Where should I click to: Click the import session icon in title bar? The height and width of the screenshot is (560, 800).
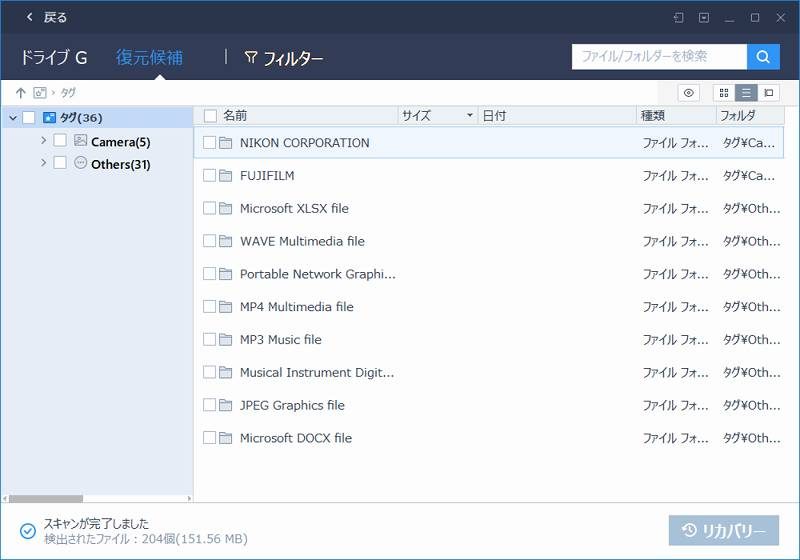[x=678, y=17]
